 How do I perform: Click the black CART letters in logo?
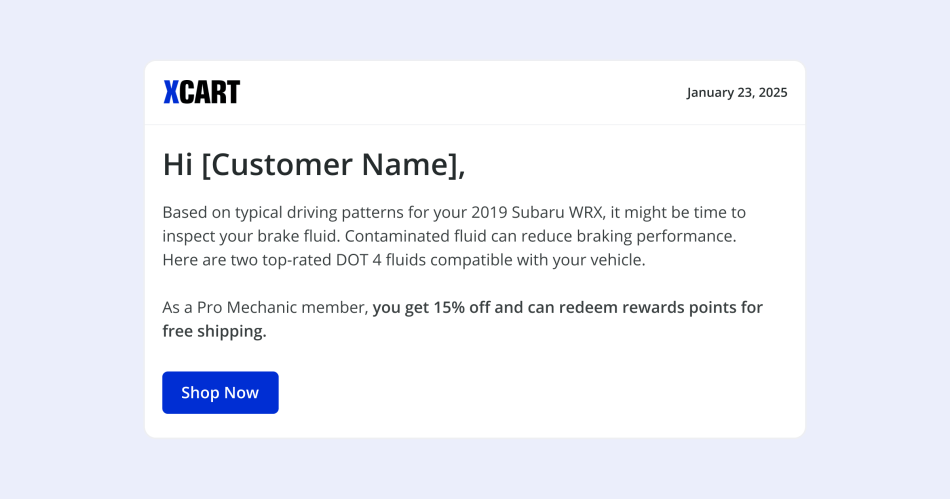pyautogui.click(x=211, y=92)
